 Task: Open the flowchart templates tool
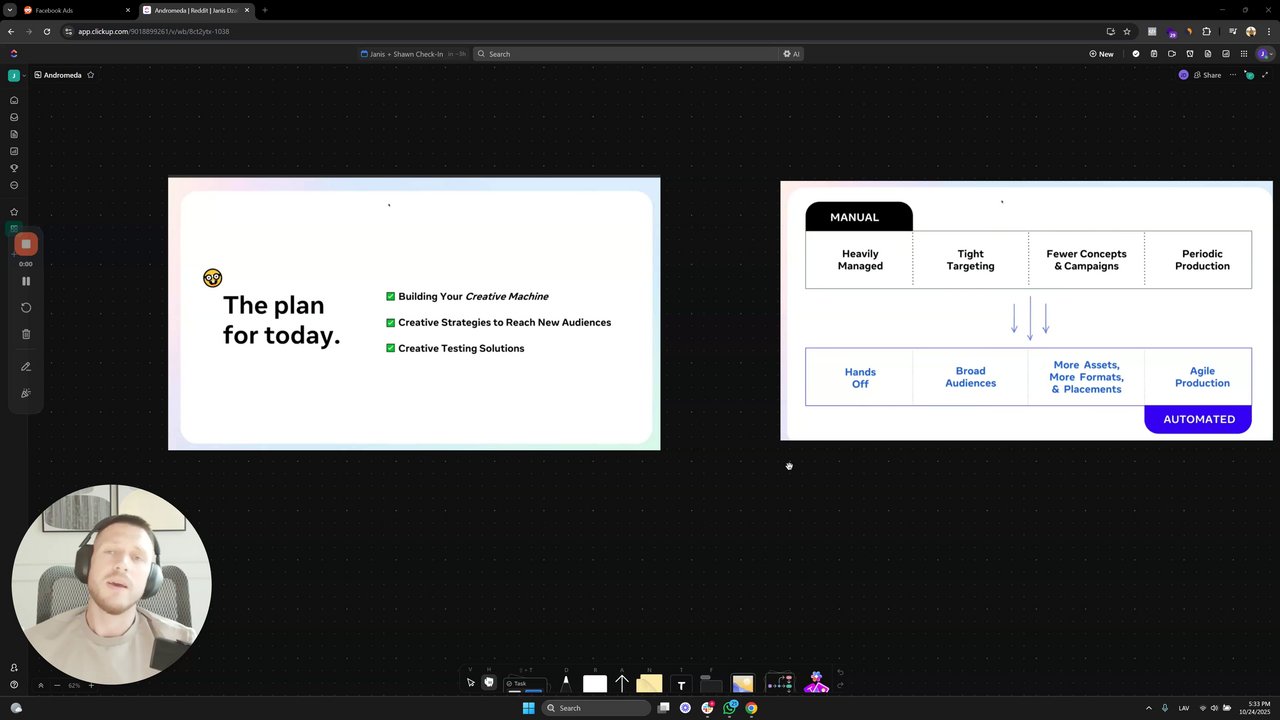point(779,684)
